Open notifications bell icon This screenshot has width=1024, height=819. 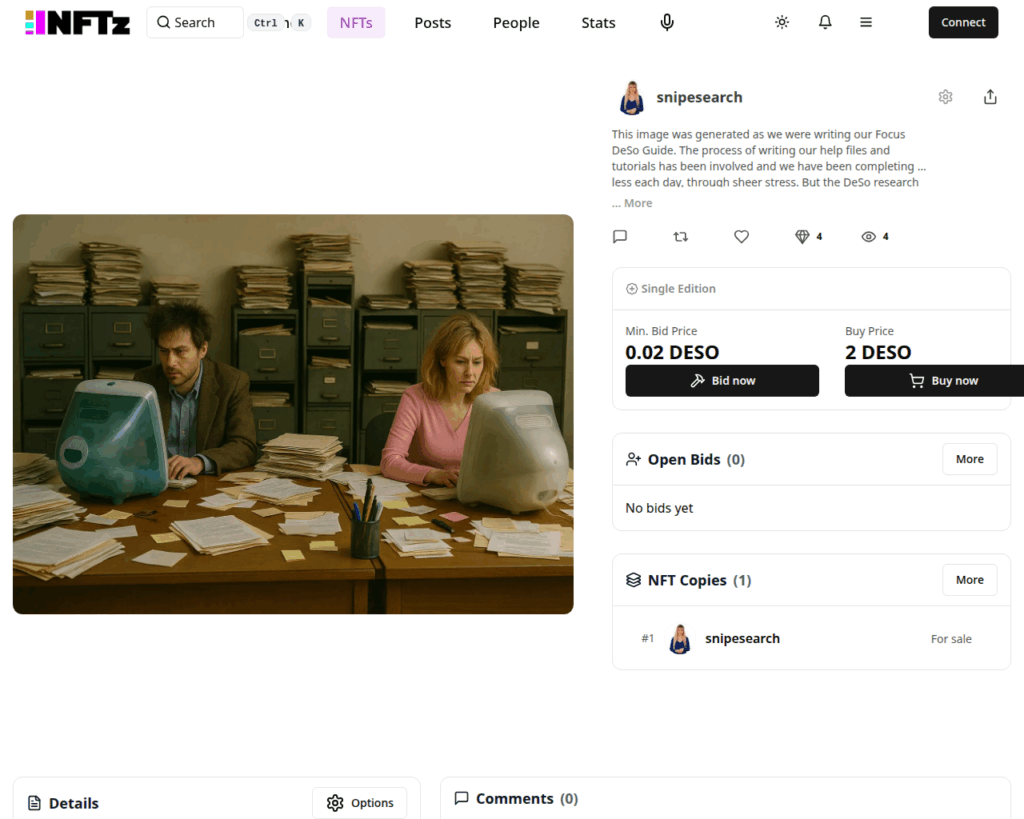click(x=825, y=22)
